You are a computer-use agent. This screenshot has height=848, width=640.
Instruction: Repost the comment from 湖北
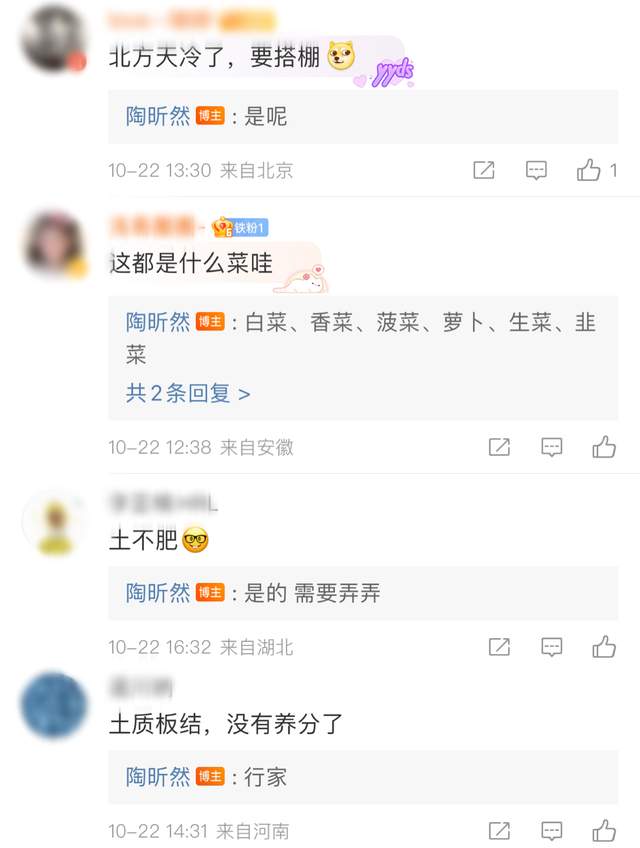click(x=499, y=646)
